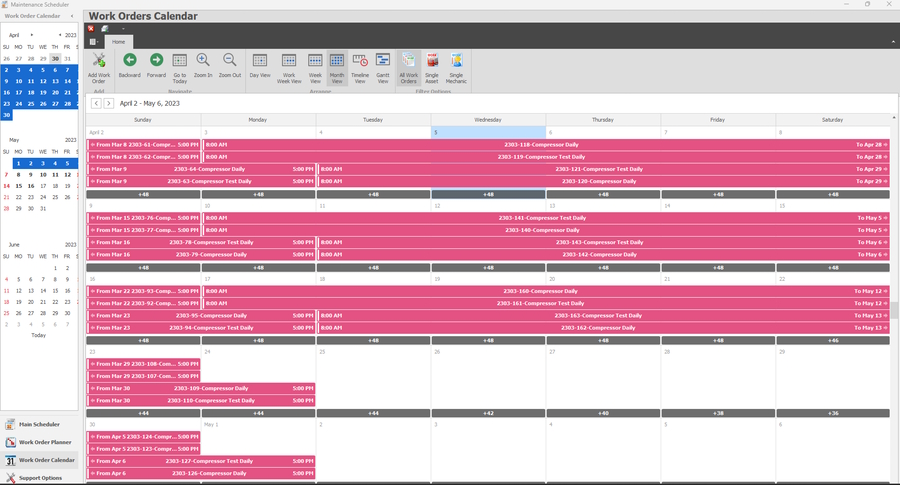900x485 pixels.
Task: Select Month View in ribbon
Action: tap(337, 68)
